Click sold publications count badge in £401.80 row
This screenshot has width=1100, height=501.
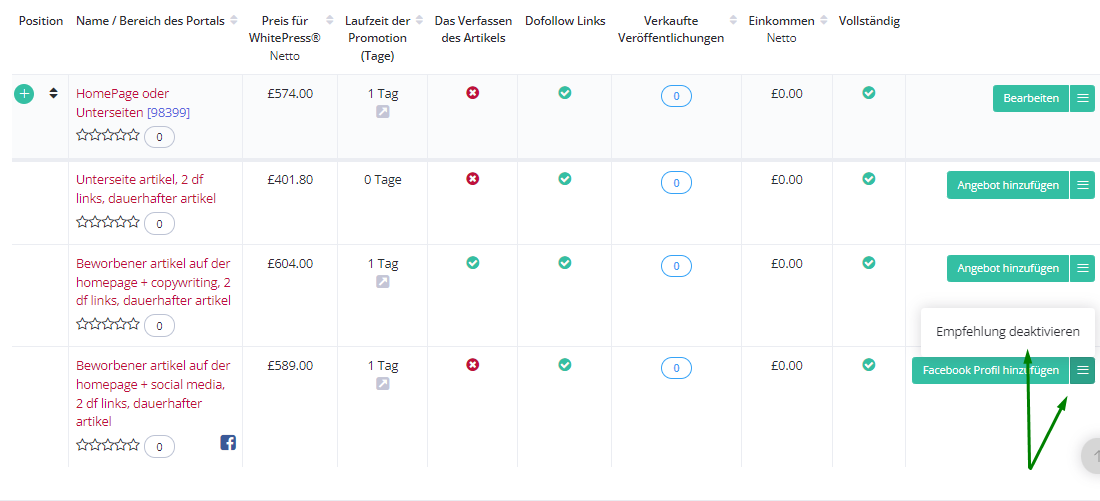pyautogui.click(x=676, y=183)
